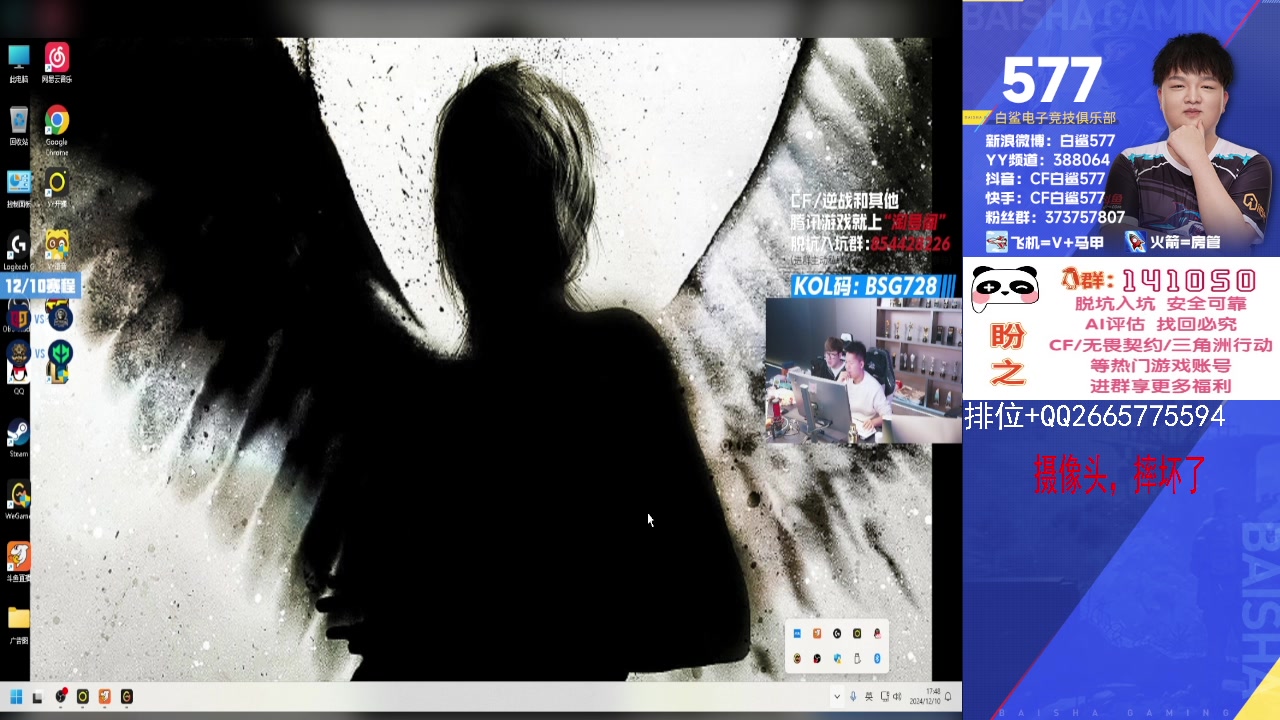The width and height of the screenshot is (1280, 720).
Task: Open the volume speaker tray icon
Action: click(x=897, y=697)
